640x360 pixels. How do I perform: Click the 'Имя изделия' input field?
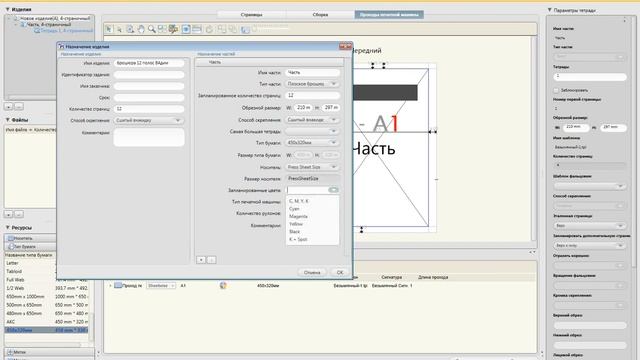tap(149, 63)
